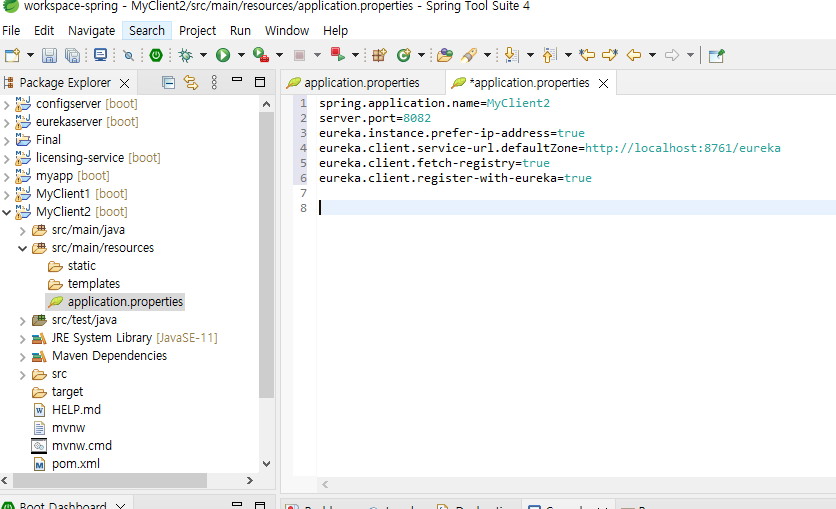Select the pom.xml file

tap(76, 464)
